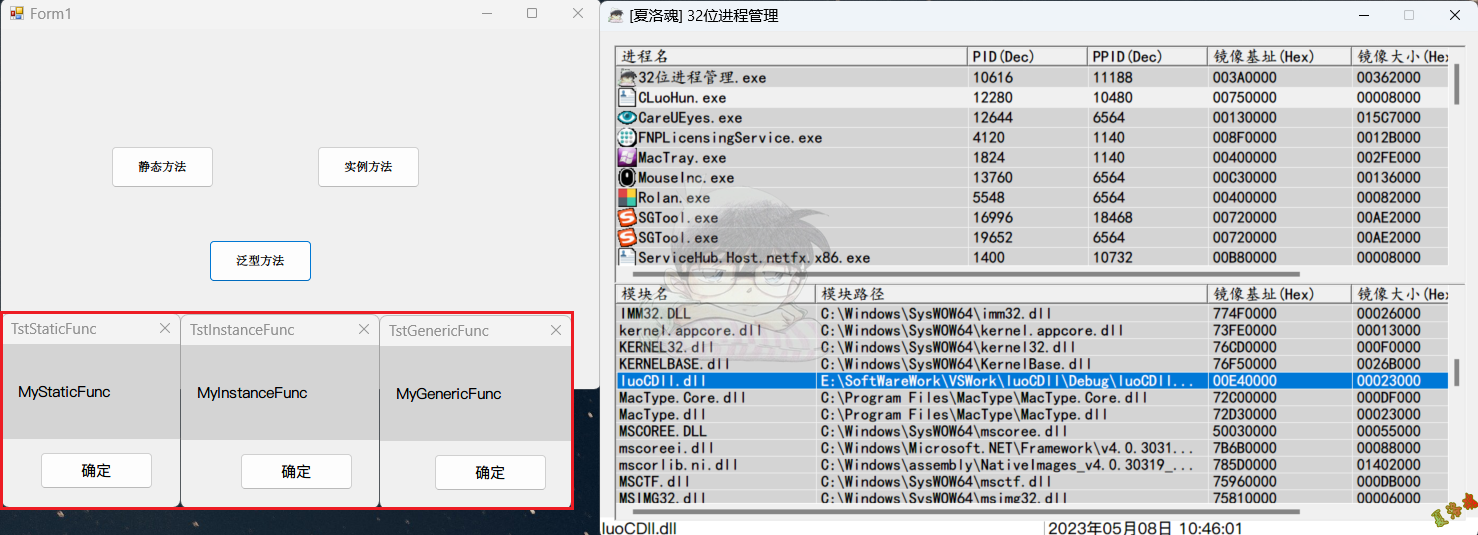Click the ServiceHub.Host.netfx.x86.exe icon
The height and width of the screenshot is (535, 1478).
click(627, 257)
